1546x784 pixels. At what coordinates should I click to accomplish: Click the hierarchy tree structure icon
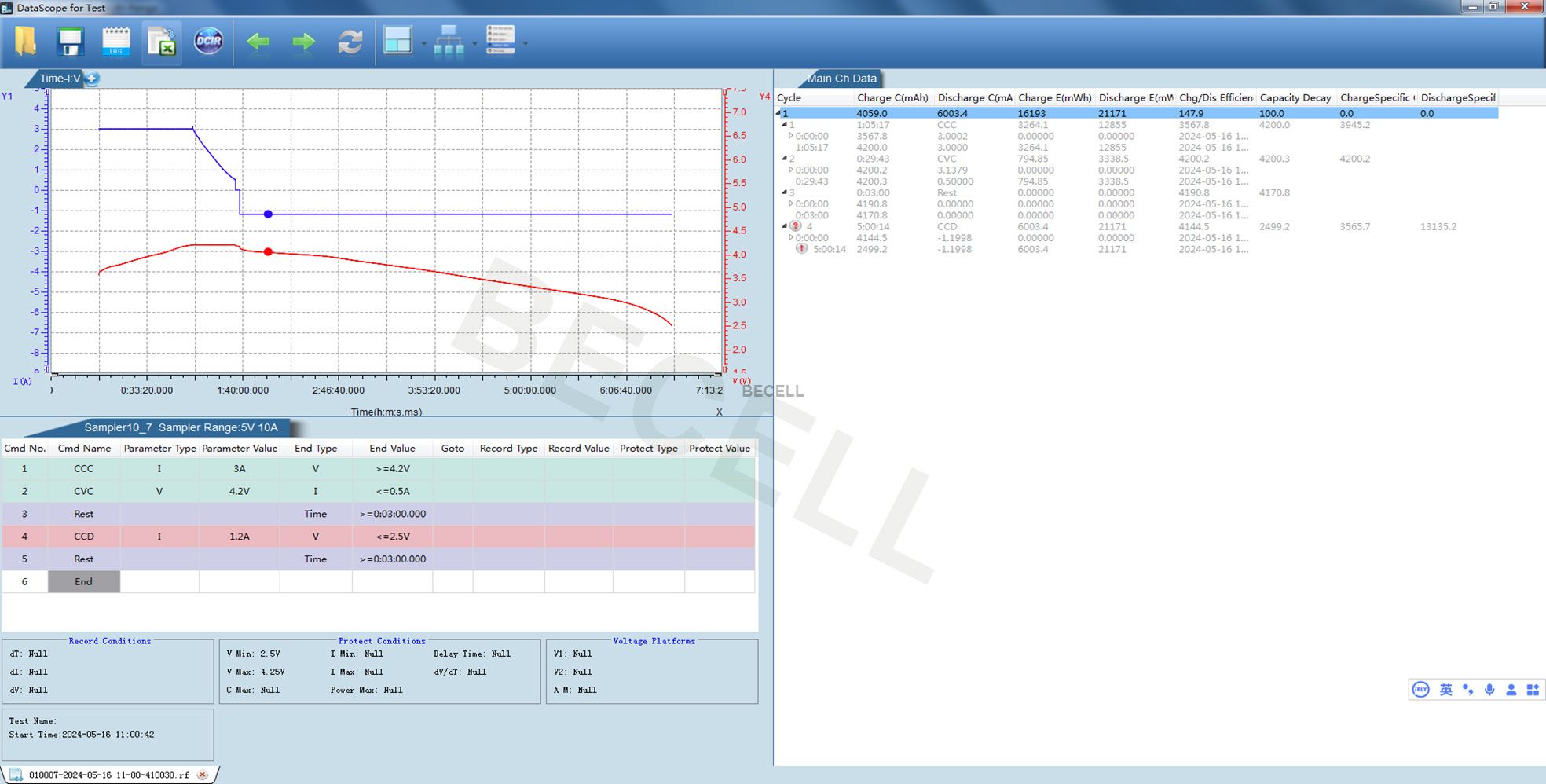tap(449, 42)
